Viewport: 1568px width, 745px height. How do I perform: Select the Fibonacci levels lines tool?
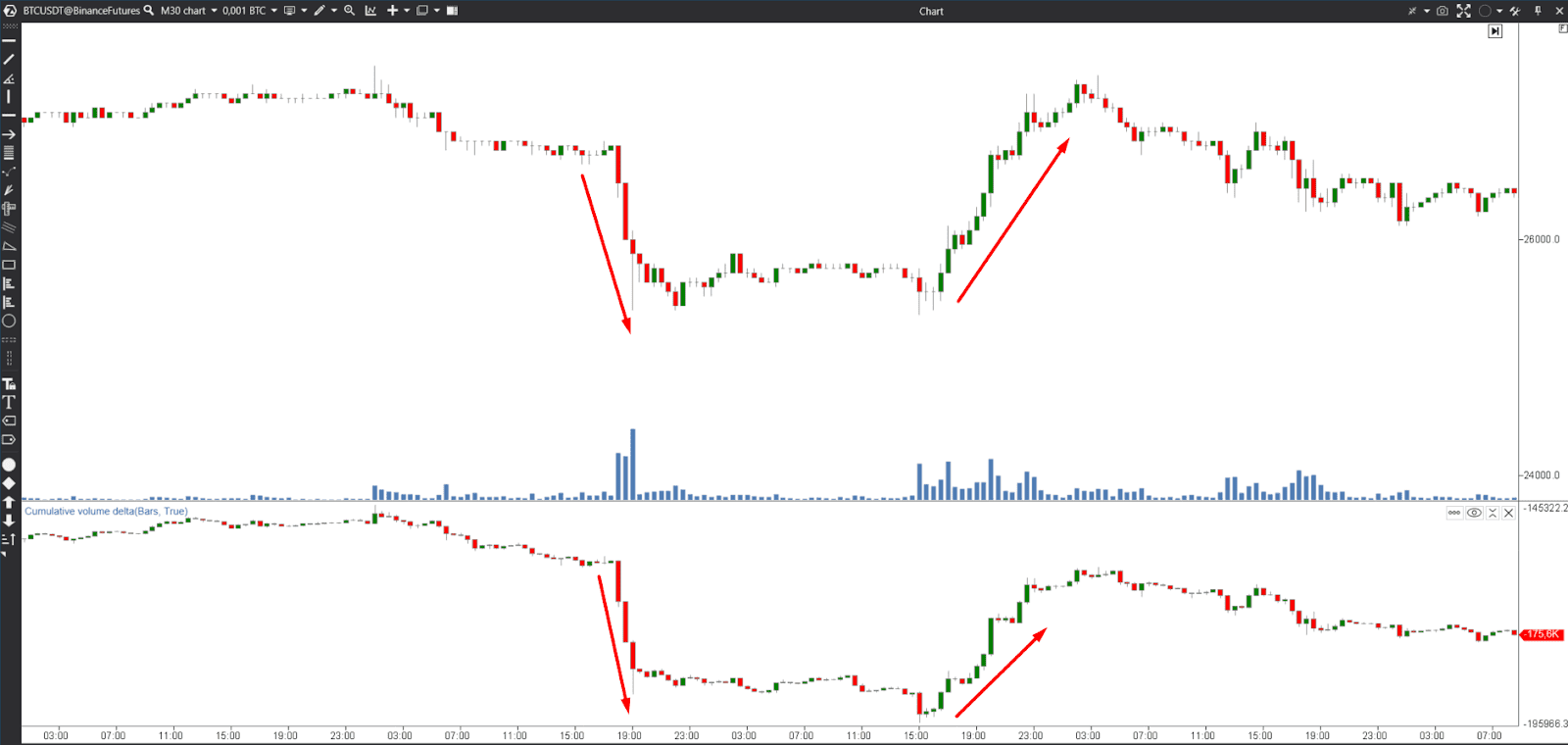tap(9, 152)
